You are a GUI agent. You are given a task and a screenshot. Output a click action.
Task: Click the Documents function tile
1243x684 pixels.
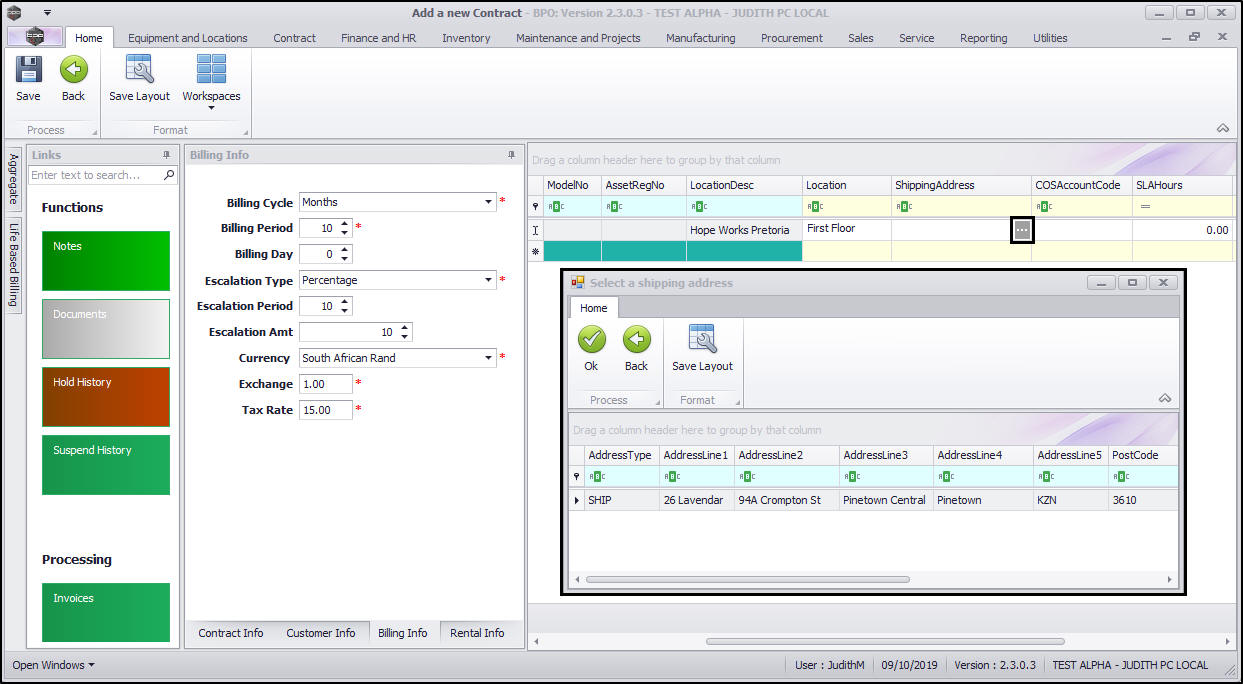[106, 329]
